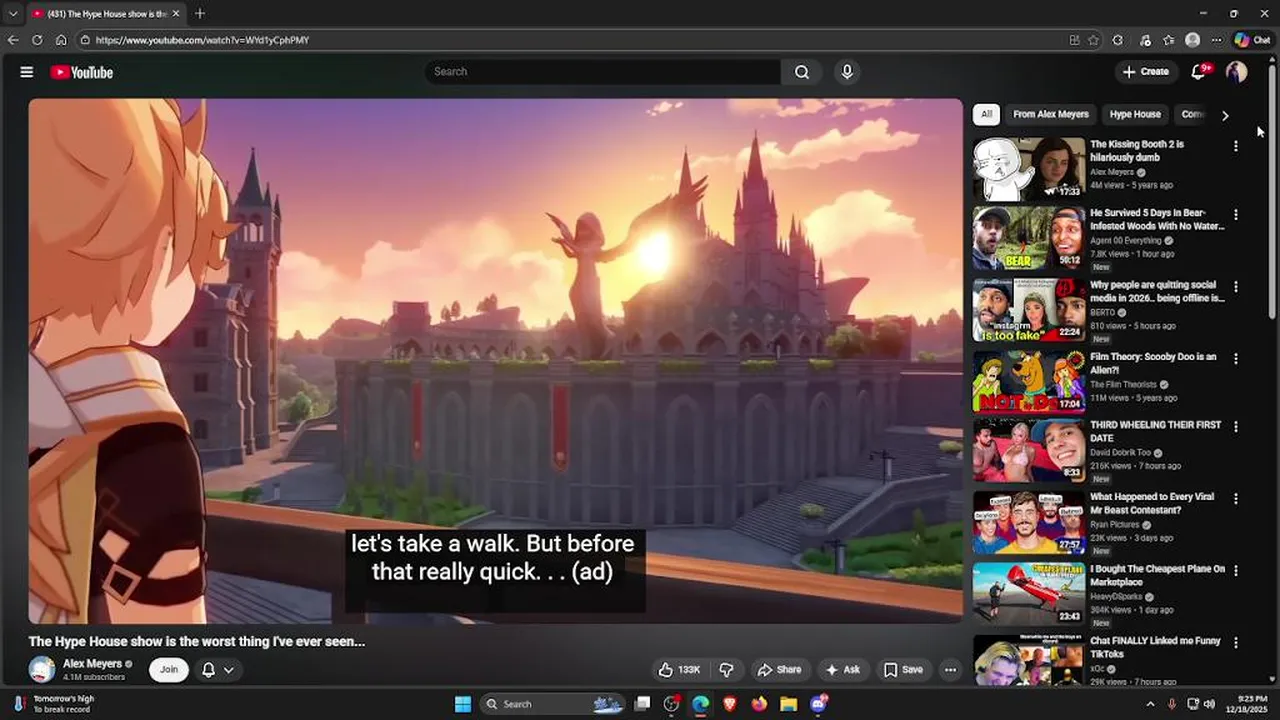Open a new browser tab
Viewport: 1280px width, 720px height.
pyautogui.click(x=200, y=13)
